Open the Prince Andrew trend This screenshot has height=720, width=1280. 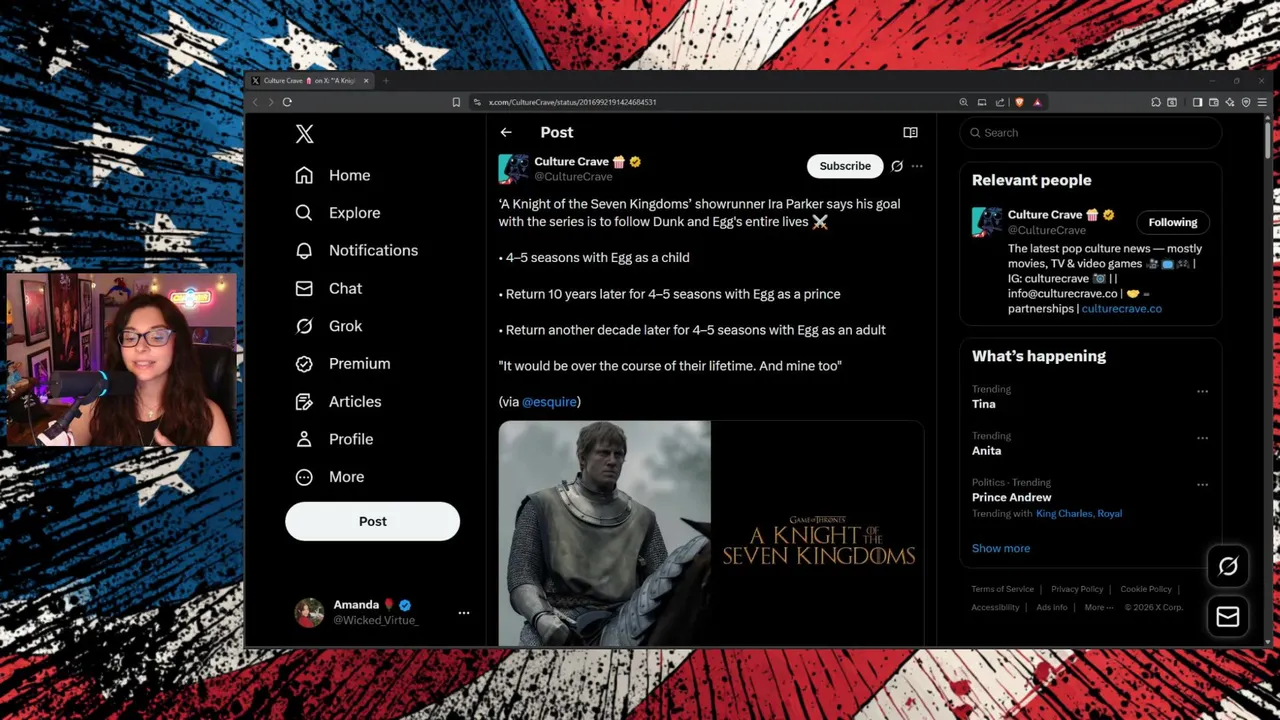click(x=1011, y=497)
